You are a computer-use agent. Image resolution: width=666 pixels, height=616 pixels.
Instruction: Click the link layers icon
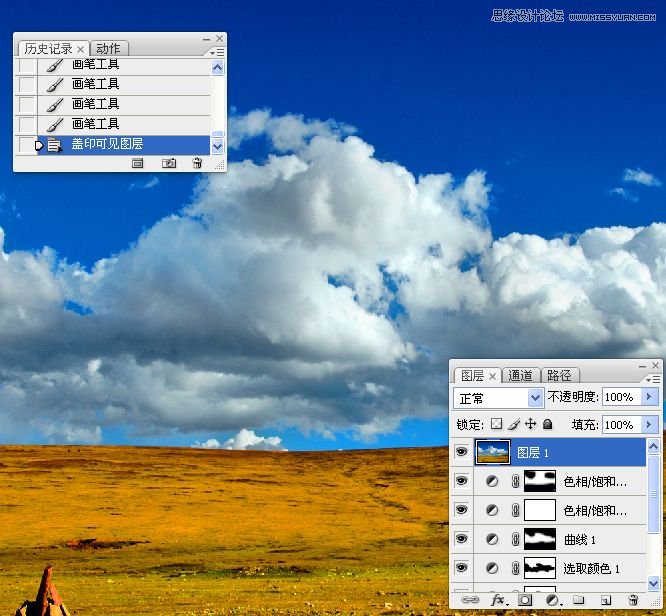point(470,600)
